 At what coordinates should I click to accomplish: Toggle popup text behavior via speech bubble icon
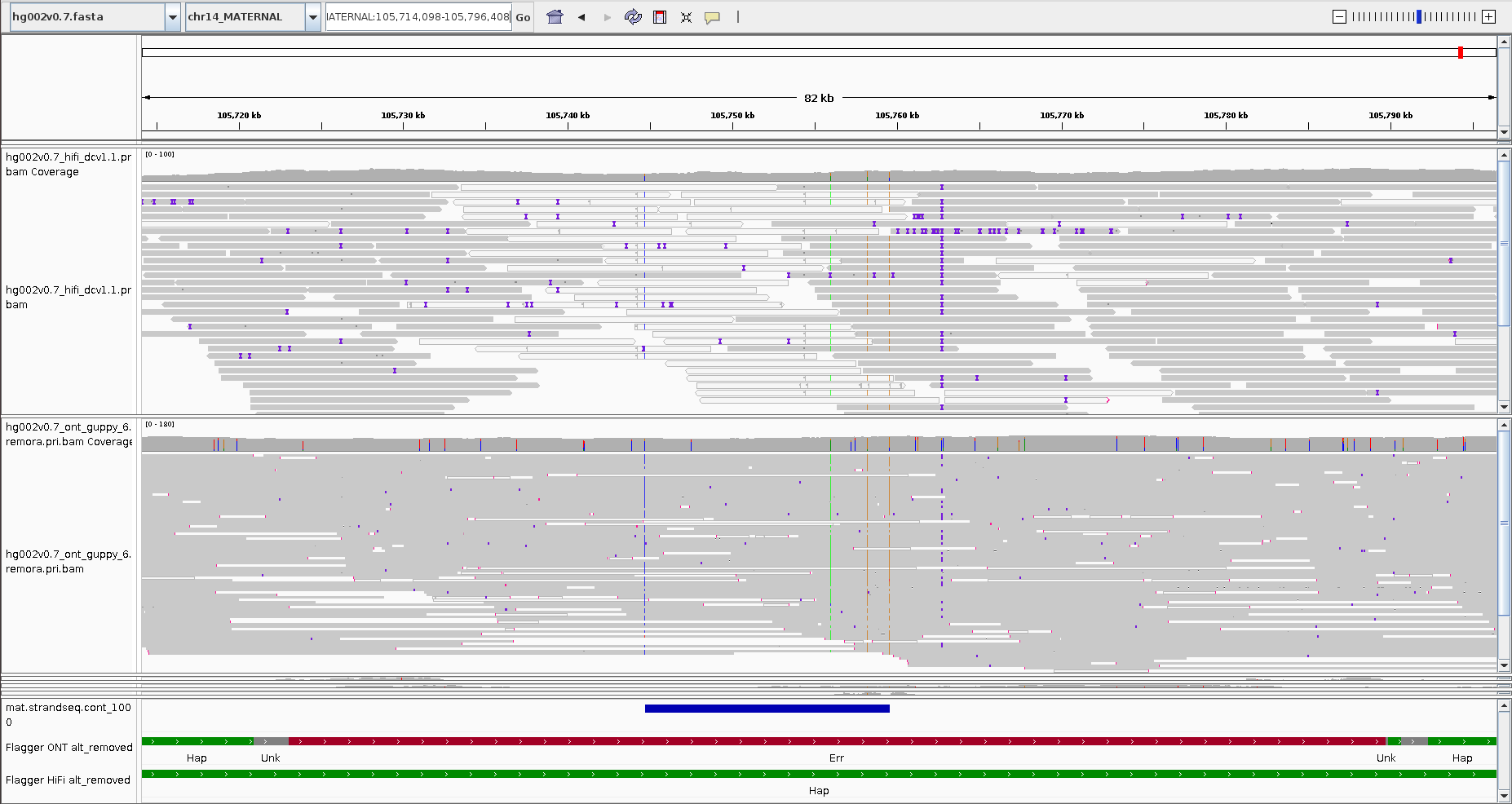711,17
